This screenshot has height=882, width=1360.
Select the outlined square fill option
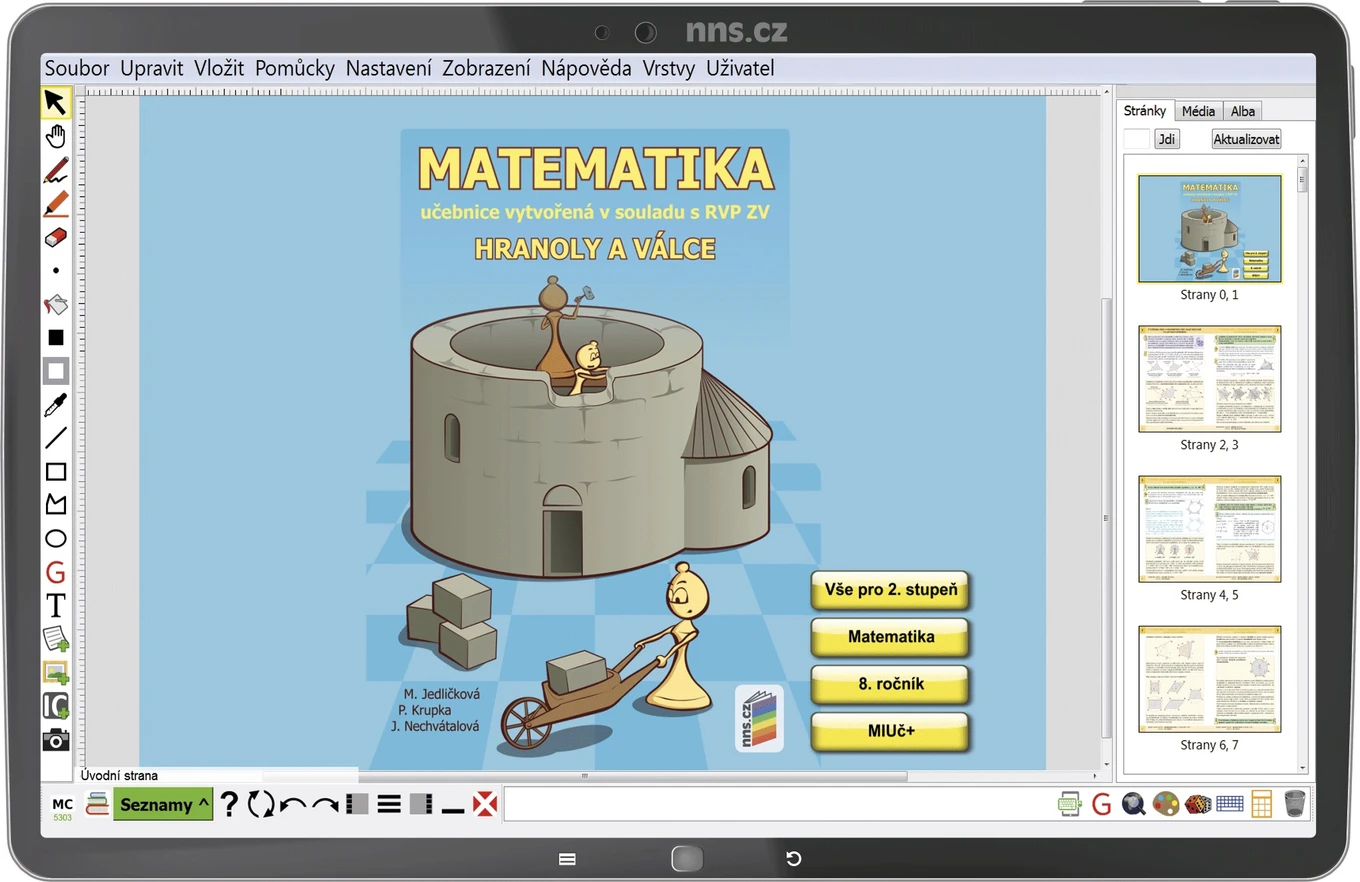pos(56,371)
